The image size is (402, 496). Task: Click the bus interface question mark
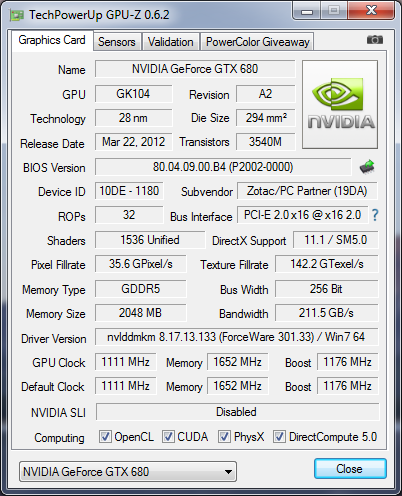coord(375,215)
